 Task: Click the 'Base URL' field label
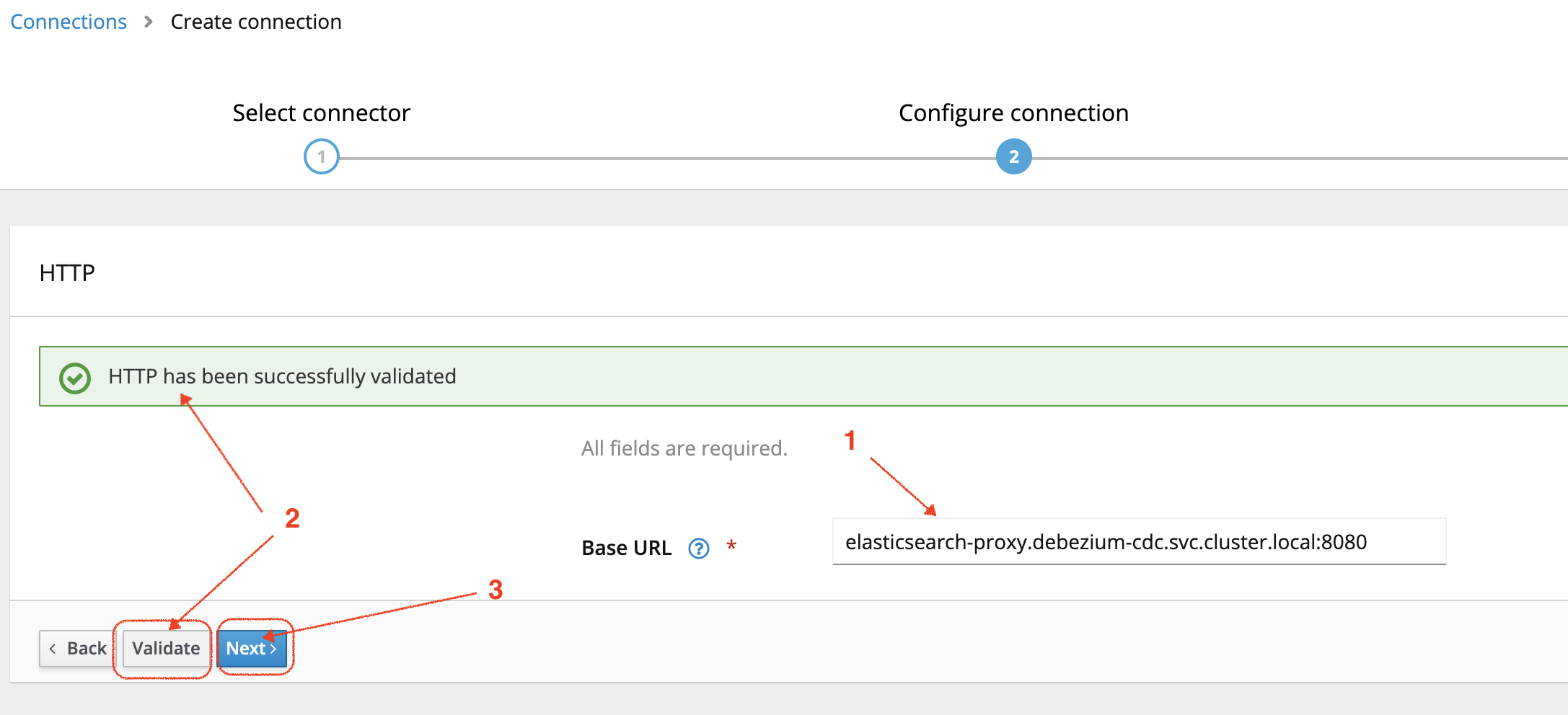(x=626, y=548)
